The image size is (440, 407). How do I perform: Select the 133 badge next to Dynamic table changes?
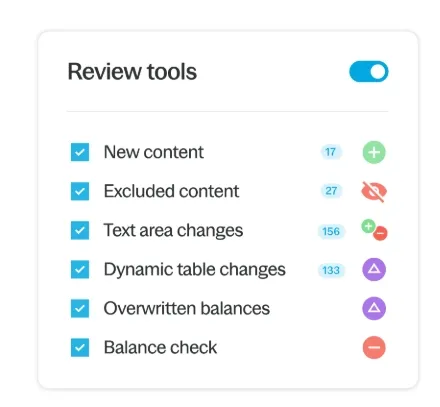[x=331, y=270]
